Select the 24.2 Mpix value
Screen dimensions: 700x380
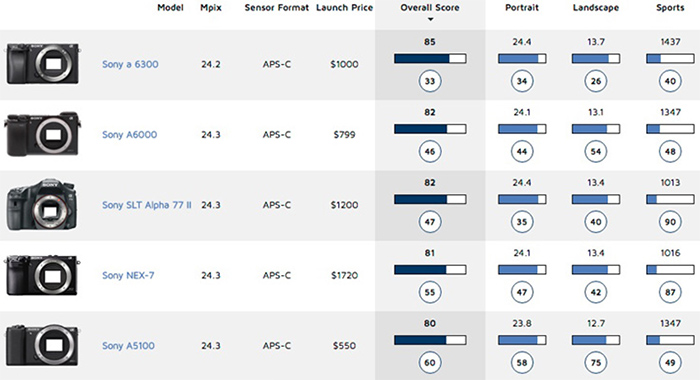[211, 64]
